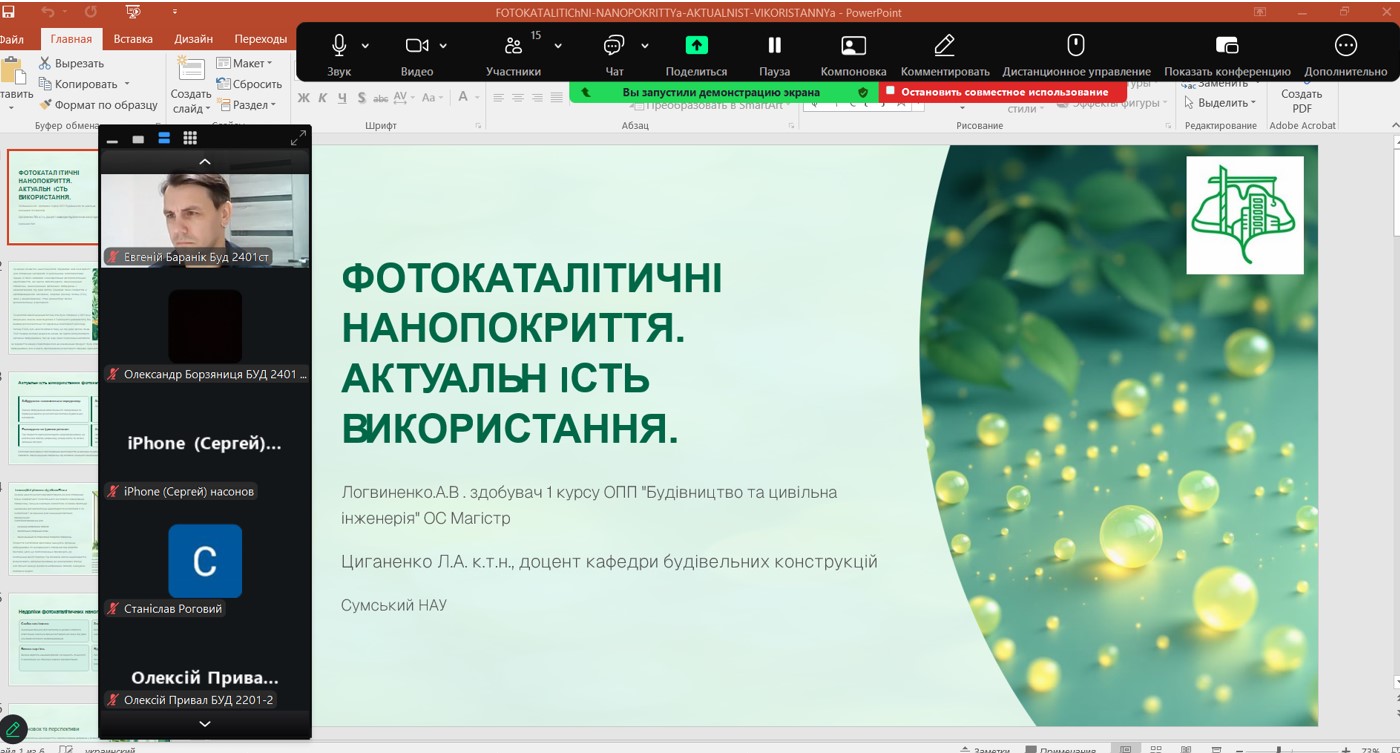Click the Вырезать cut button
Image resolution: width=1400 pixels, height=753 pixels.
71,63
